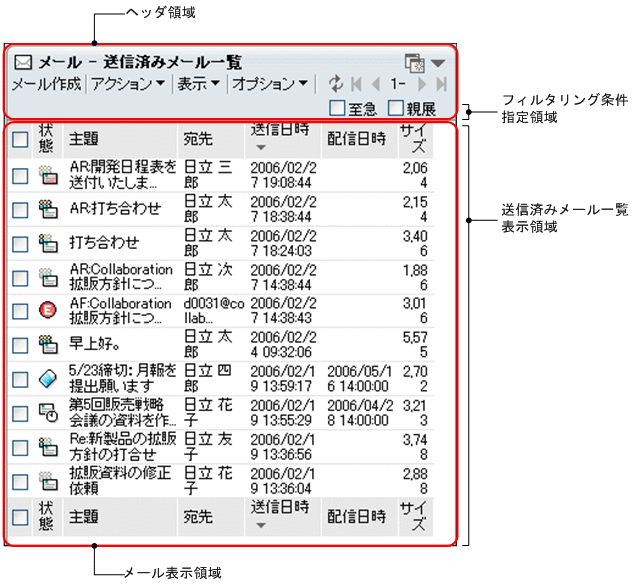
Task: Check the select-all checkbox in bottom header
Action: pos(20,517)
